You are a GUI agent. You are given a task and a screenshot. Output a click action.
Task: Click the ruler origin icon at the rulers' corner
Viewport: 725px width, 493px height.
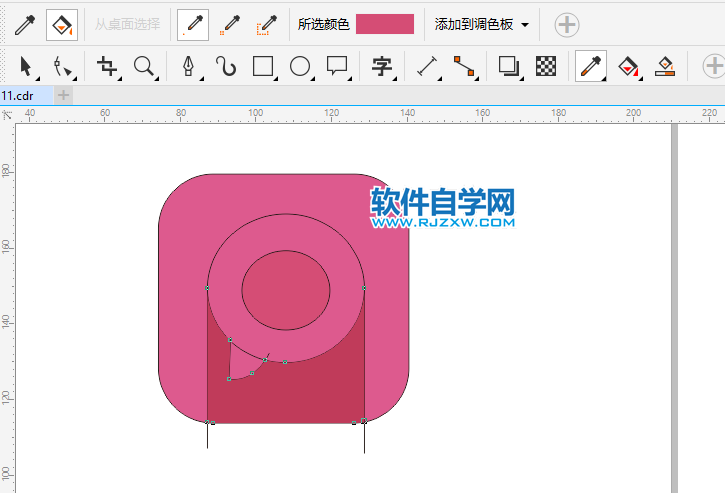(x=7, y=115)
